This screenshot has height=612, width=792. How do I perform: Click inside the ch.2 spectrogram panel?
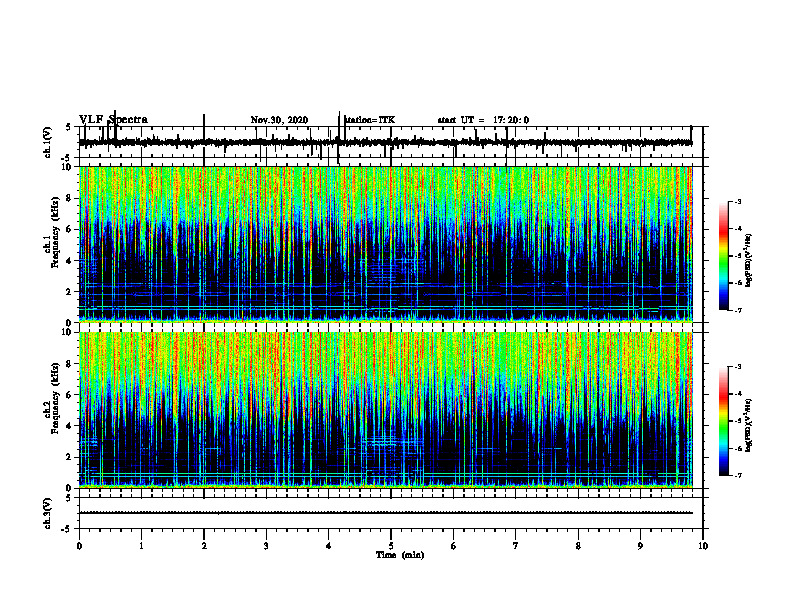[385, 410]
